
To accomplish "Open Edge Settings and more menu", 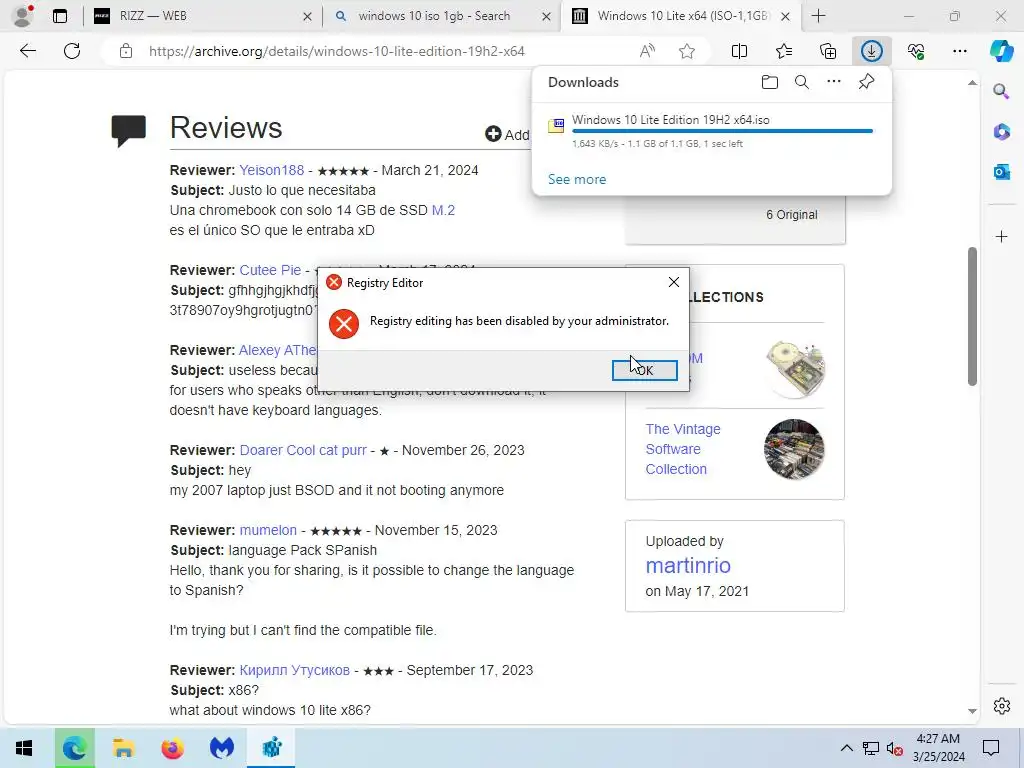I will (x=959, y=51).
